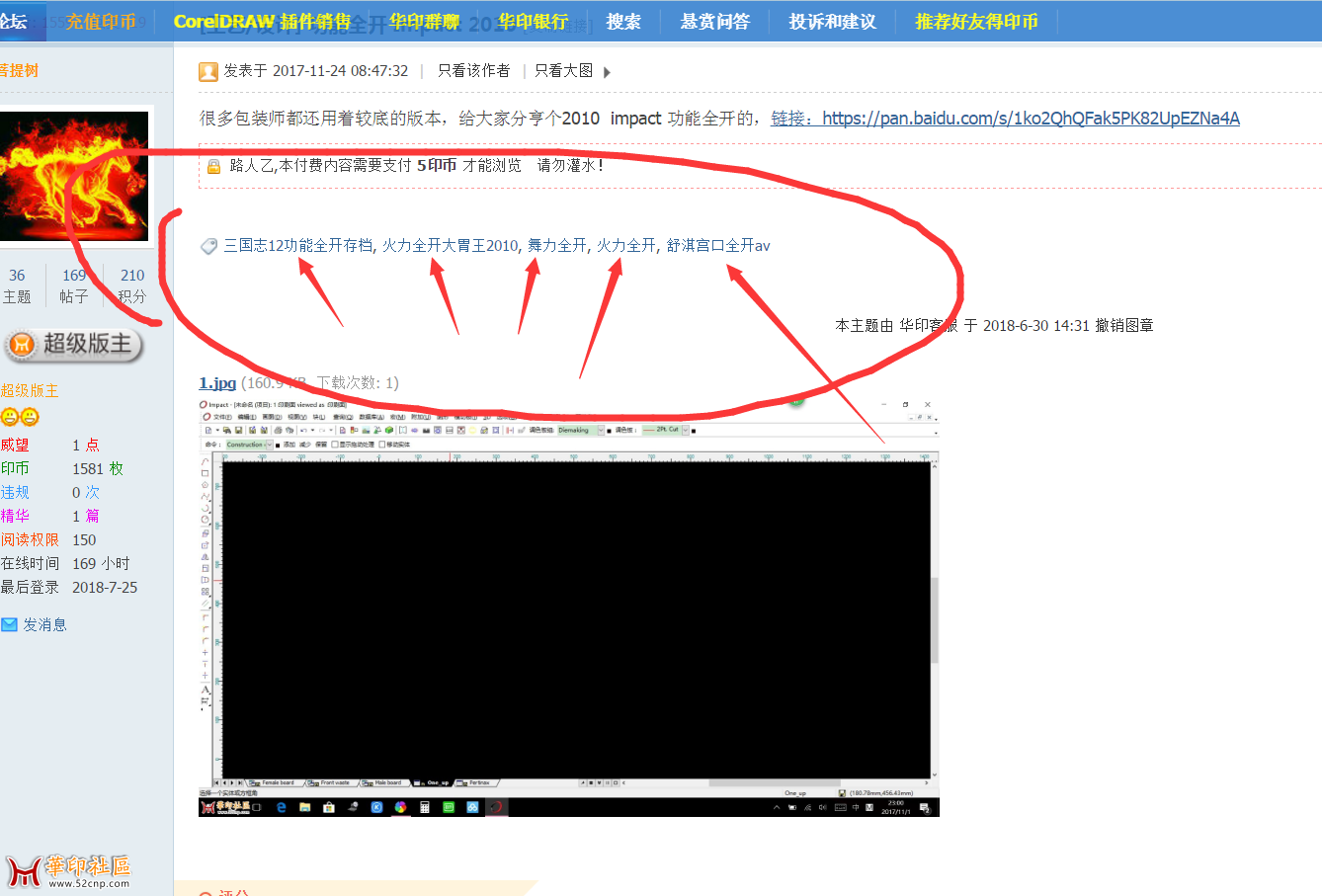The height and width of the screenshot is (896, 1322).
Task: Select Male board tab in Impact screenshot
Action: (383, 782)
